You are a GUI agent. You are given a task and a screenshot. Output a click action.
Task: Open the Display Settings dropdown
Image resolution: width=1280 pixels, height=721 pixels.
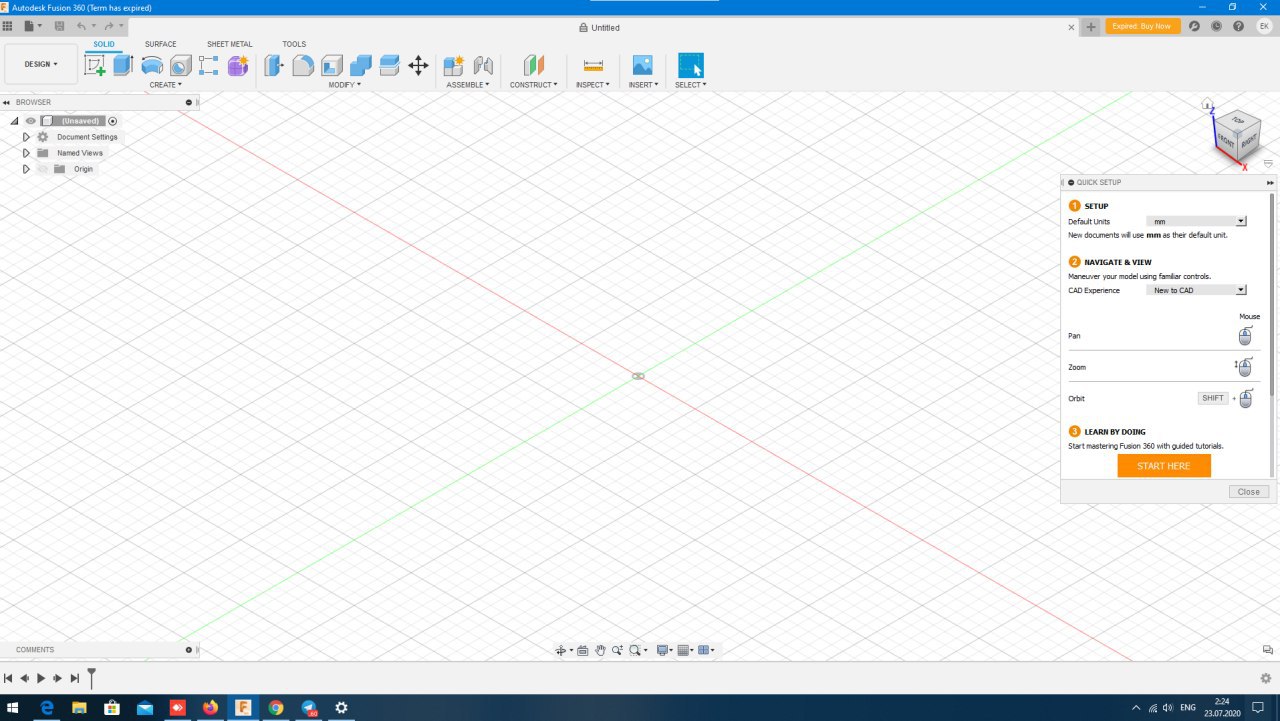pyautogui.click(x=664, y=650)
